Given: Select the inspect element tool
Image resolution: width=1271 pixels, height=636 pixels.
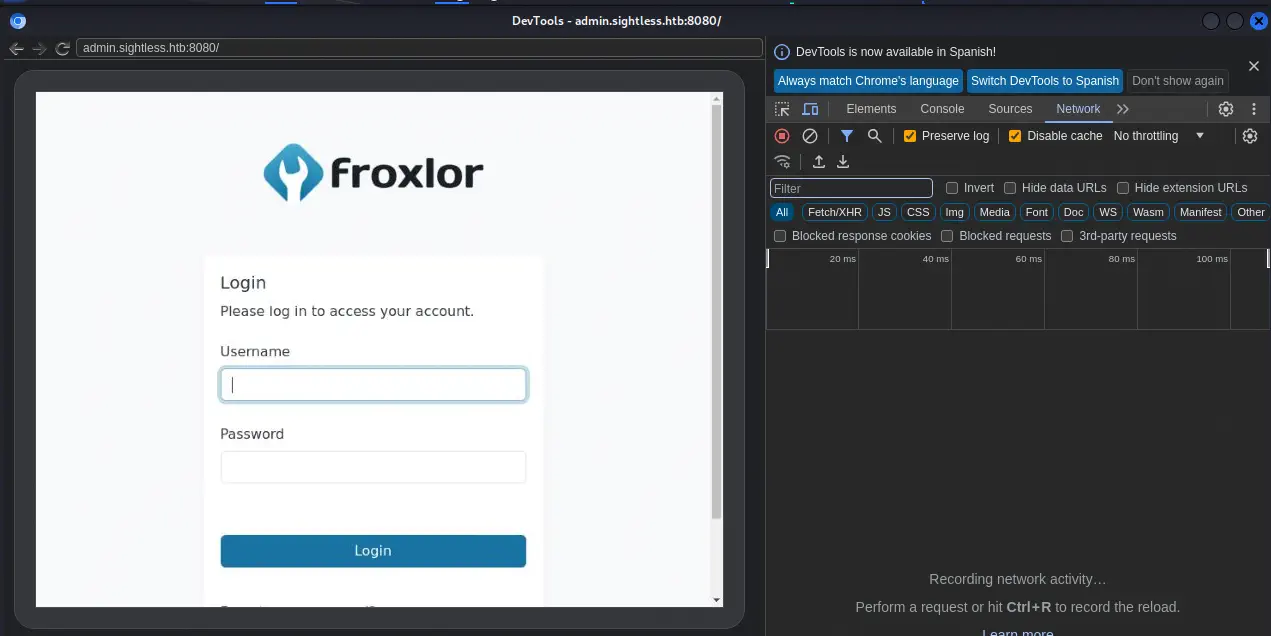Looking at the screenshot, I should [x=782, y=109].
